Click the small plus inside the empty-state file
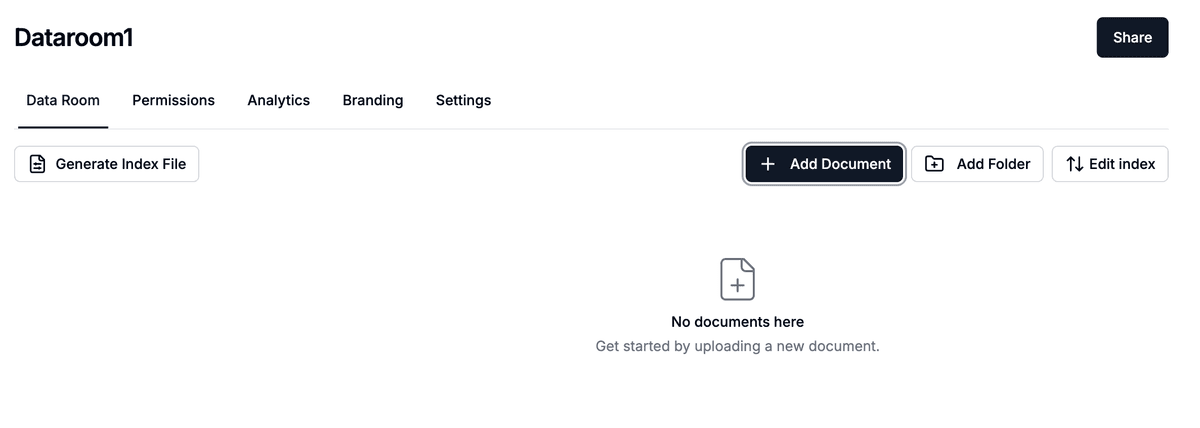Screen dimensions: 1200x428 coord(737,285)
